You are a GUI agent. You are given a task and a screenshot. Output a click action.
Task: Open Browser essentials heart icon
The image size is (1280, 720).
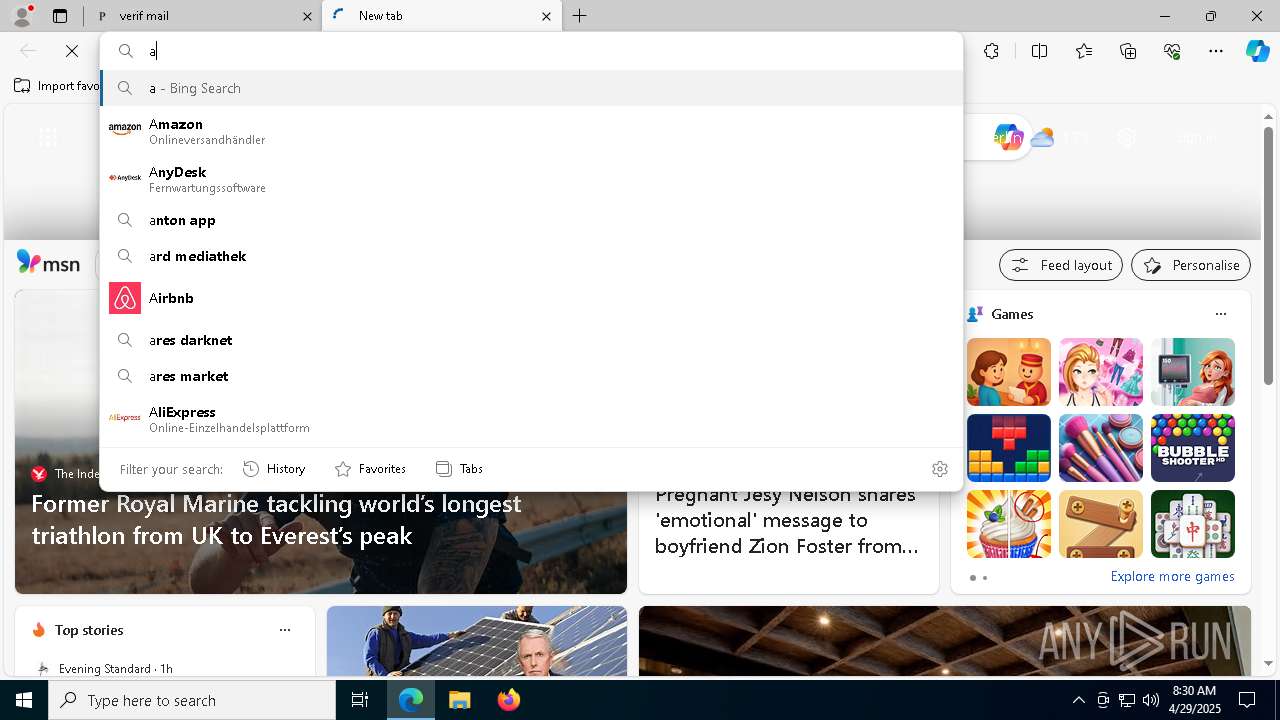[1172, 51]
